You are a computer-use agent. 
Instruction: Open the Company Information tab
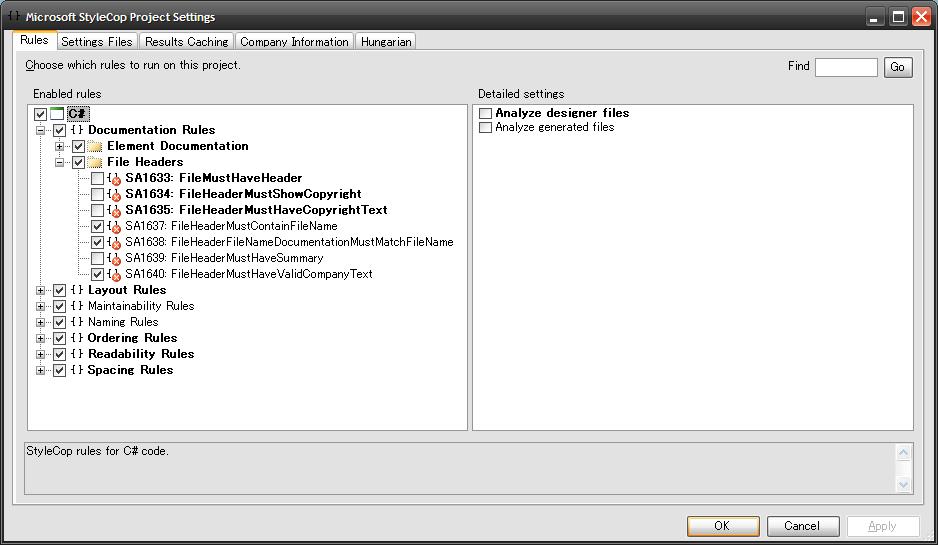tap(294, 41)
